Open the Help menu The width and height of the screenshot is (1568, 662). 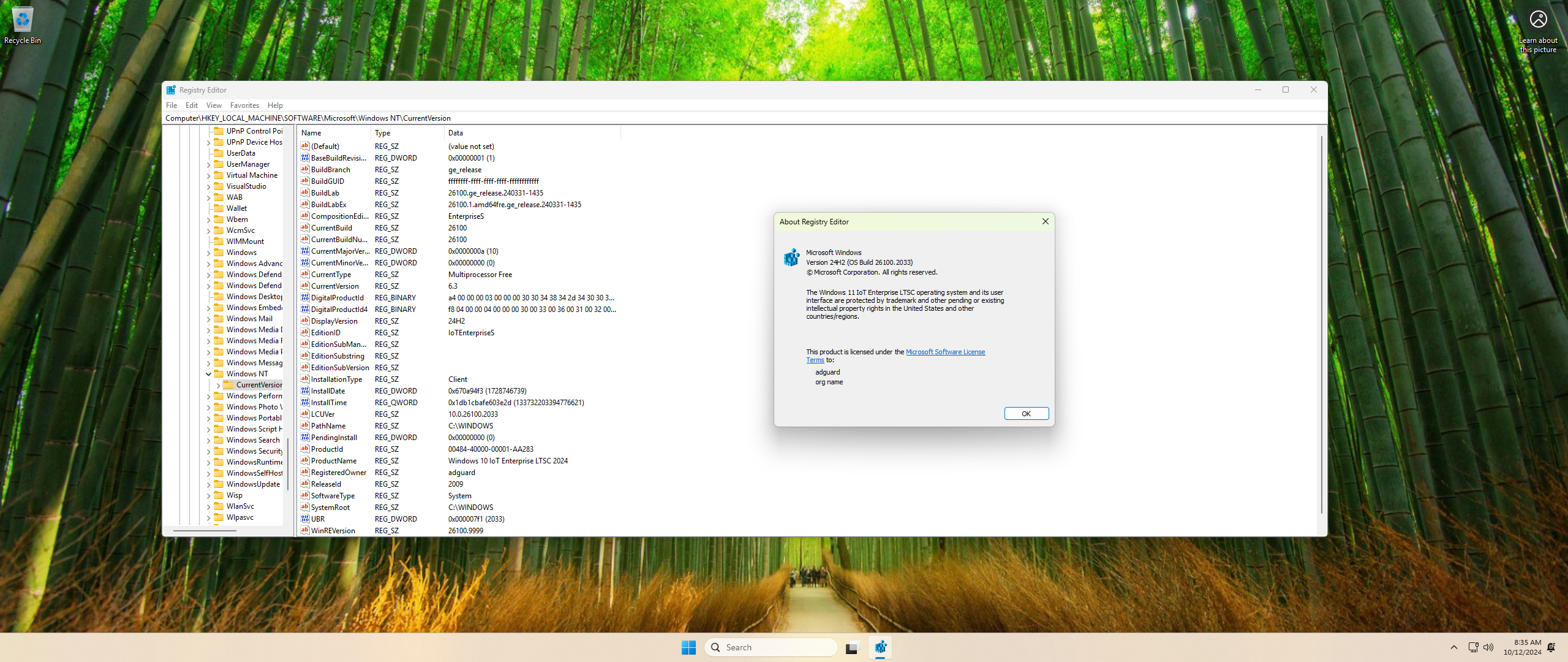coord(275,105)
